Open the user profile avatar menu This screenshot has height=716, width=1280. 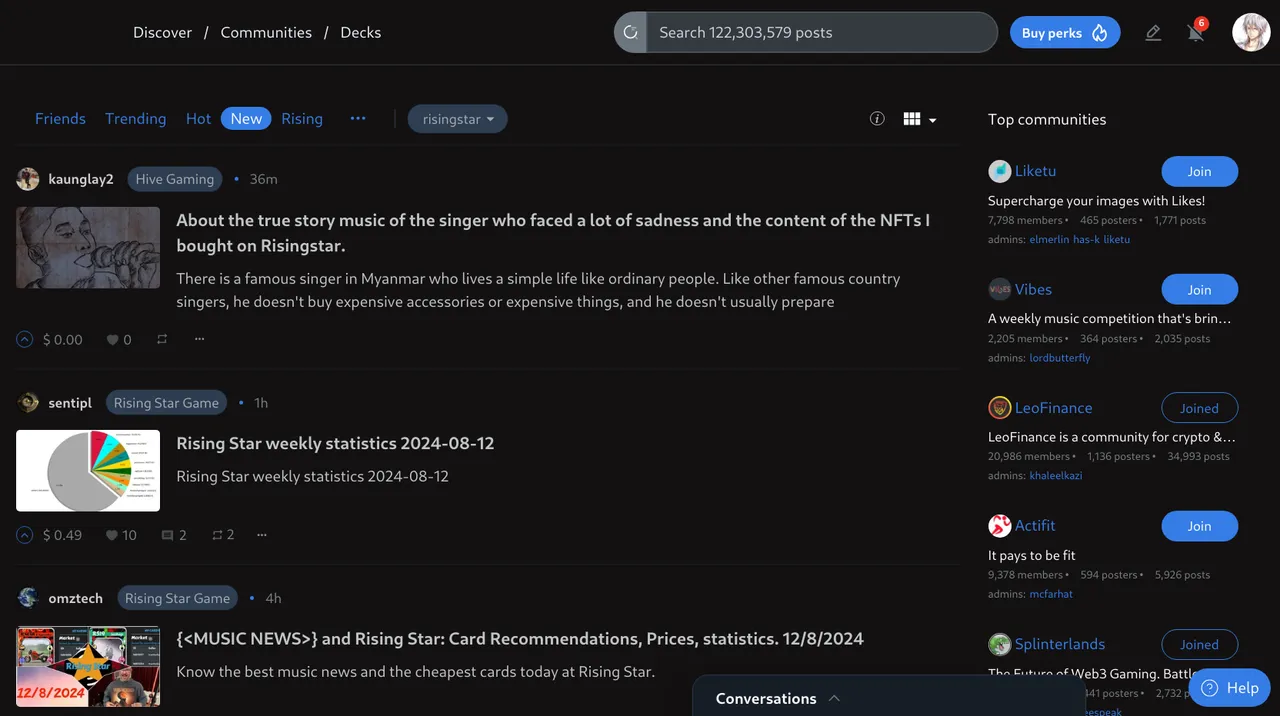coord(1251,32)
